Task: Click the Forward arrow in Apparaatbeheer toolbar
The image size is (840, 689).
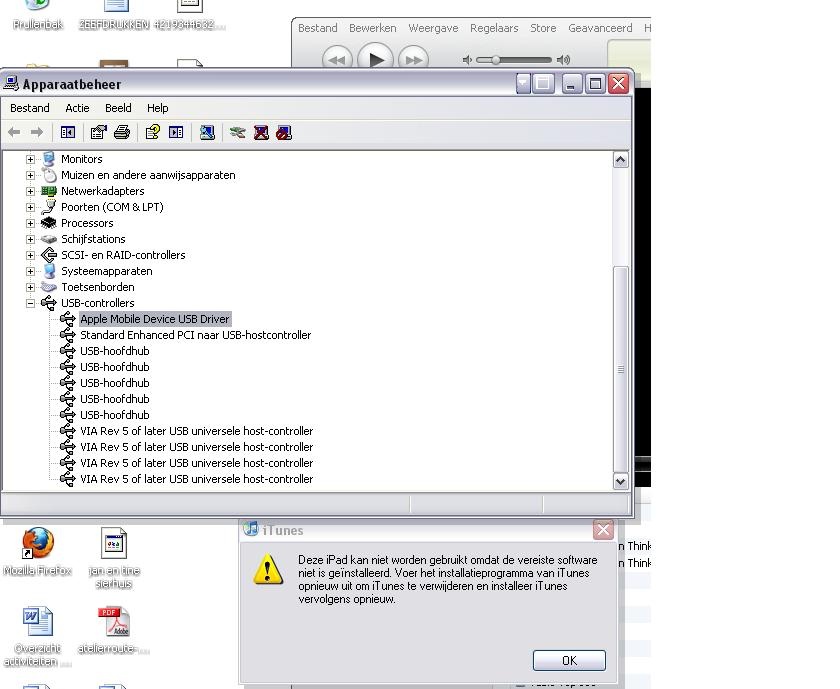Action: [x=36, y=132]
